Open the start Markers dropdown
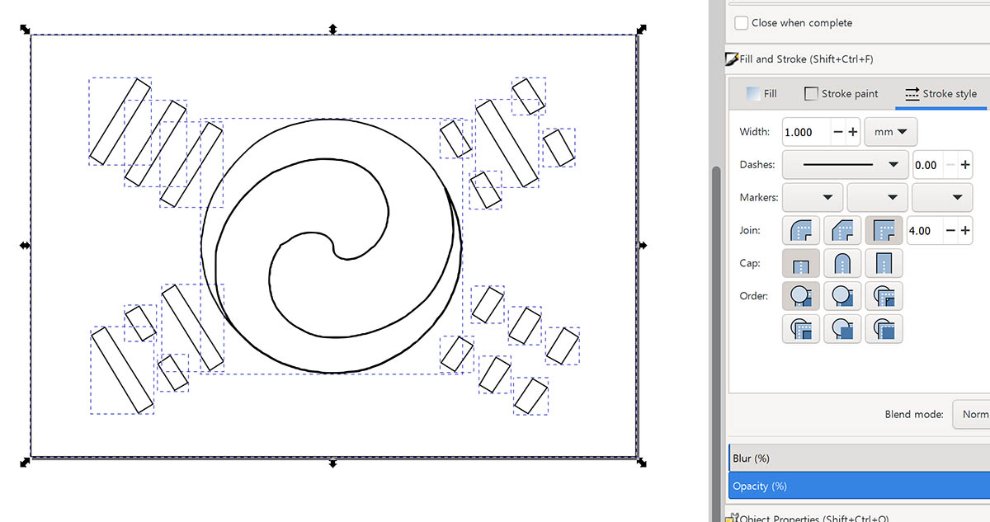The image size is (990, 522). (812, 197)
